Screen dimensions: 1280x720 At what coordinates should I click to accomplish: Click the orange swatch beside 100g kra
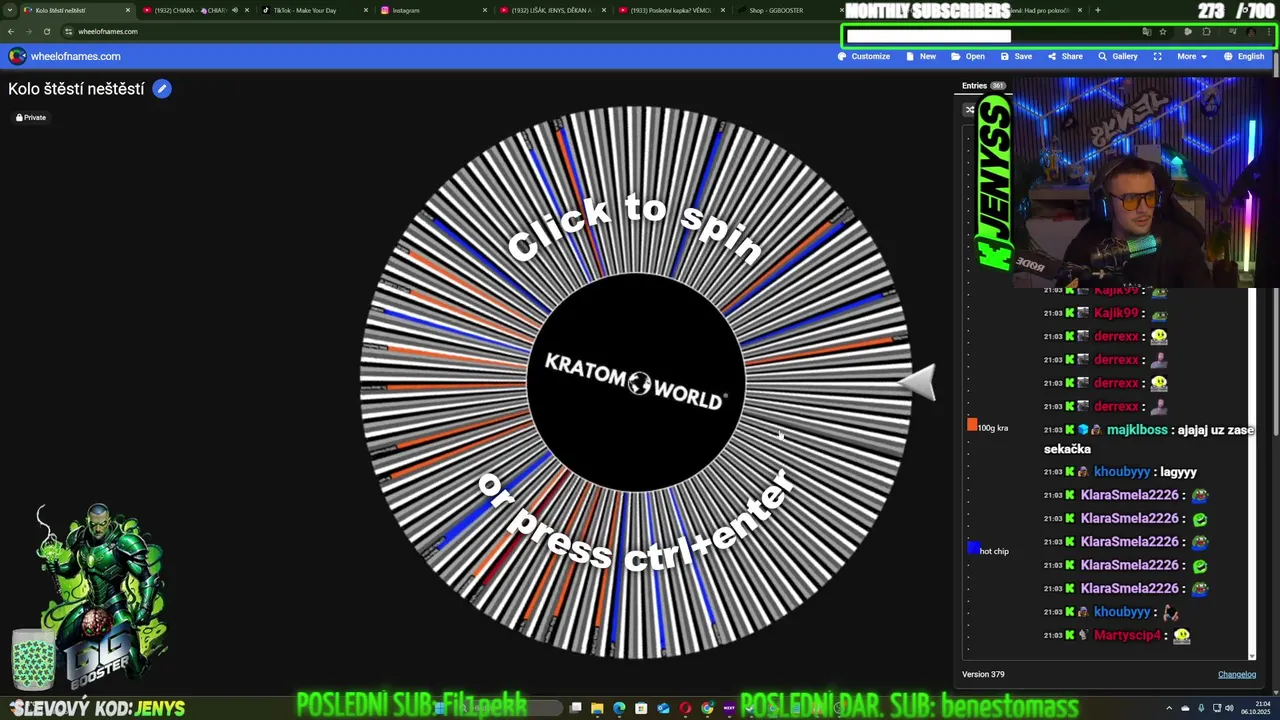click(x=972, y=425)
